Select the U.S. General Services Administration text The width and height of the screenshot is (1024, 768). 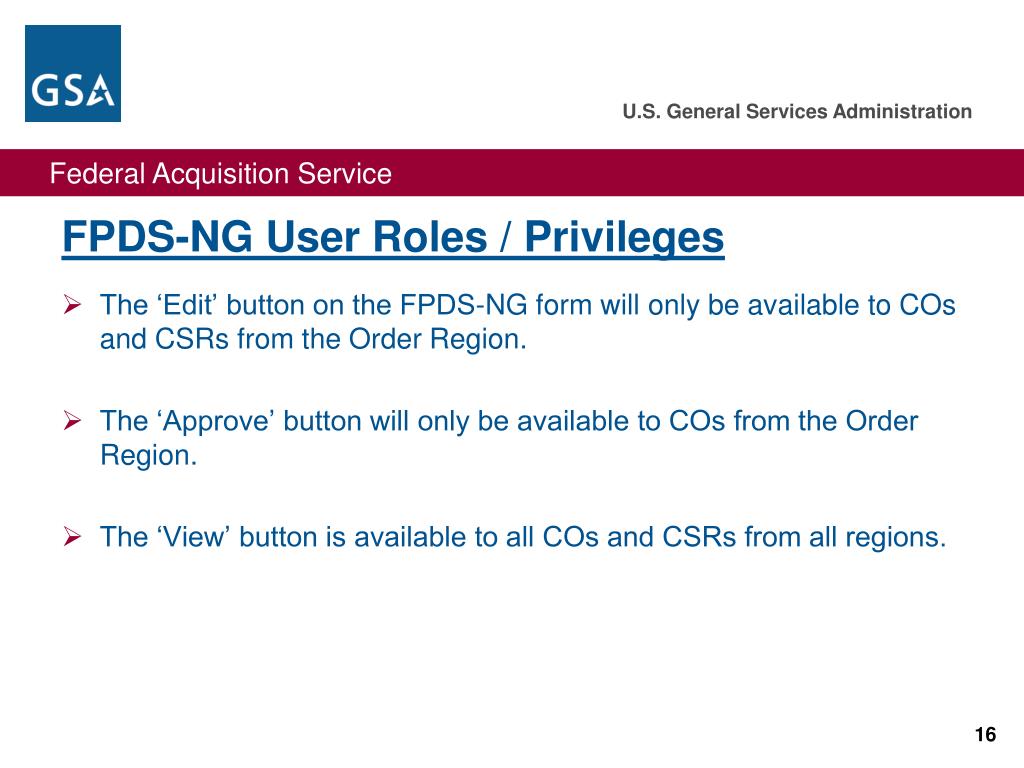(797, 112)
